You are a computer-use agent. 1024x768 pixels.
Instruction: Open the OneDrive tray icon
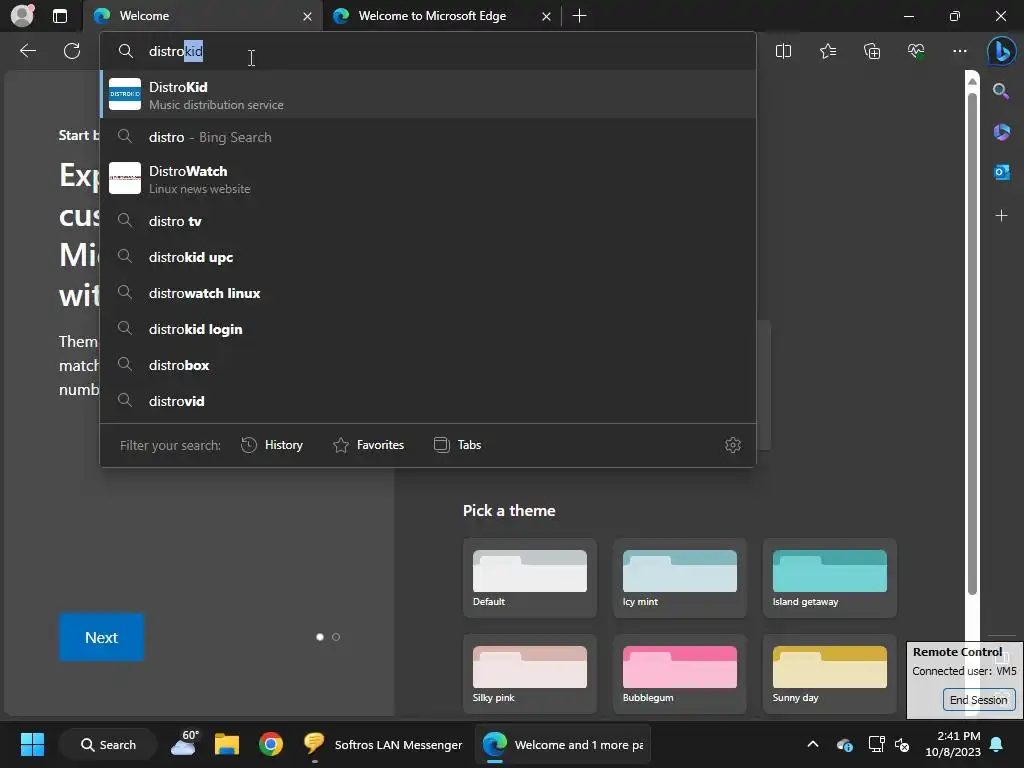click(844, 744)
